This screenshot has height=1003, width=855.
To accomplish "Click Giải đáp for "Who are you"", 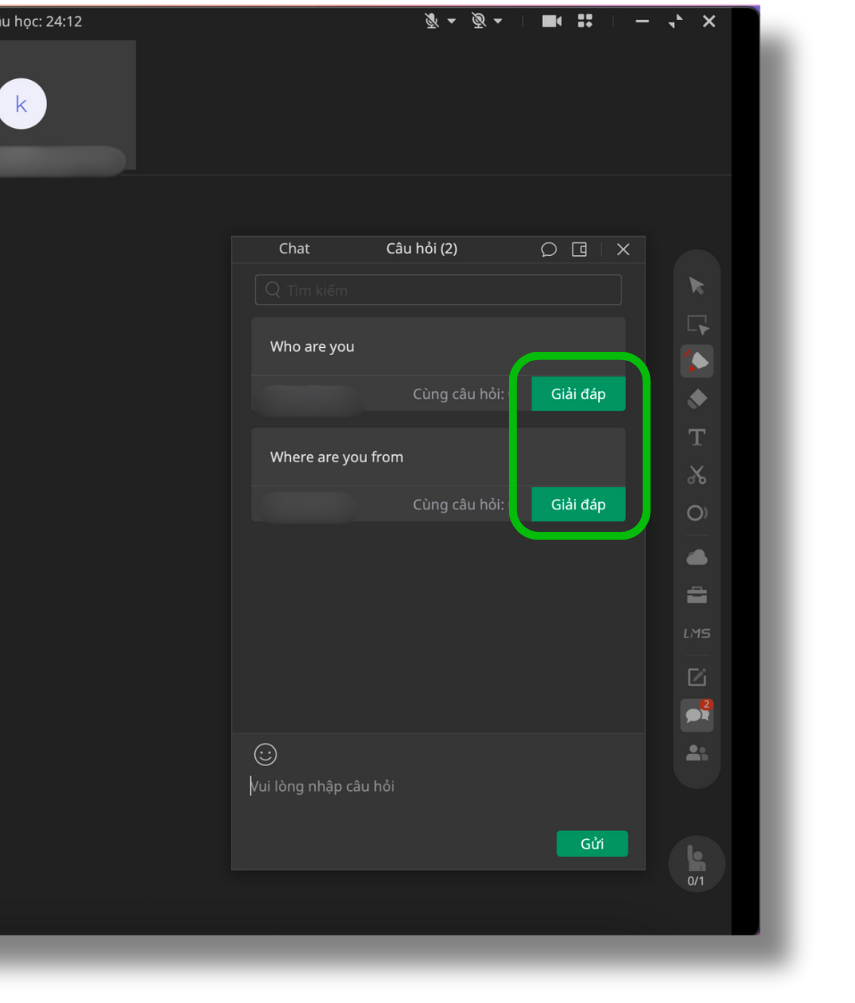I will coord(578,394).
